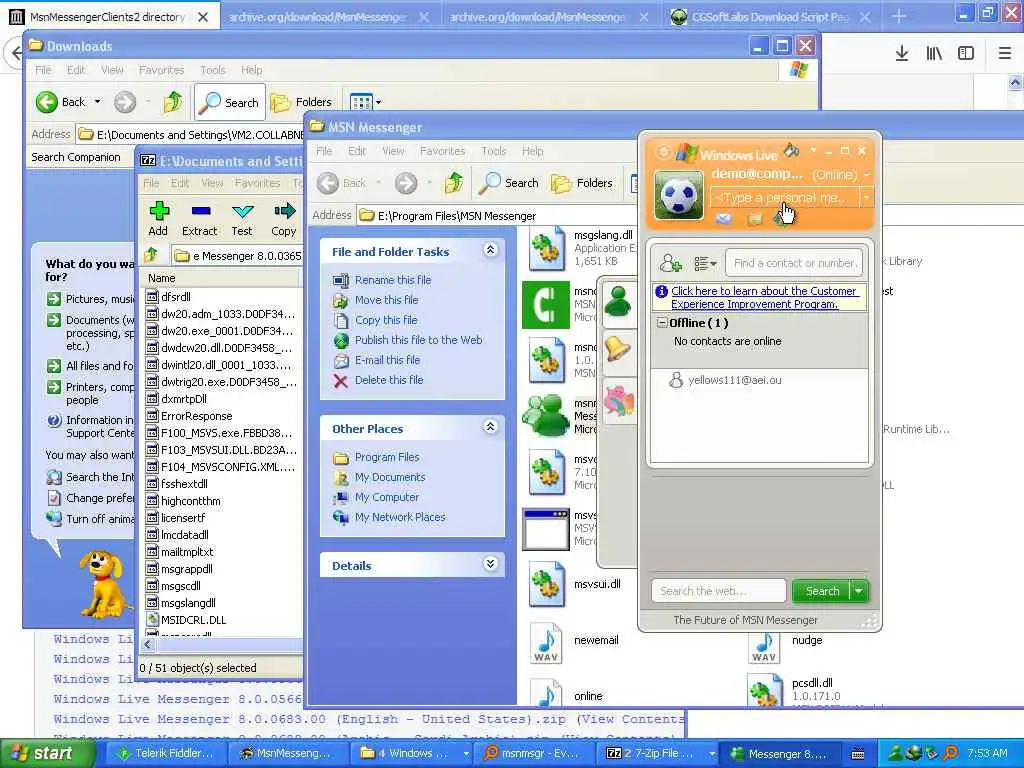Click Find a contact or number field
Image resolution: width=1024 pixels, height=768 pixels.
[x=793, y=263]
